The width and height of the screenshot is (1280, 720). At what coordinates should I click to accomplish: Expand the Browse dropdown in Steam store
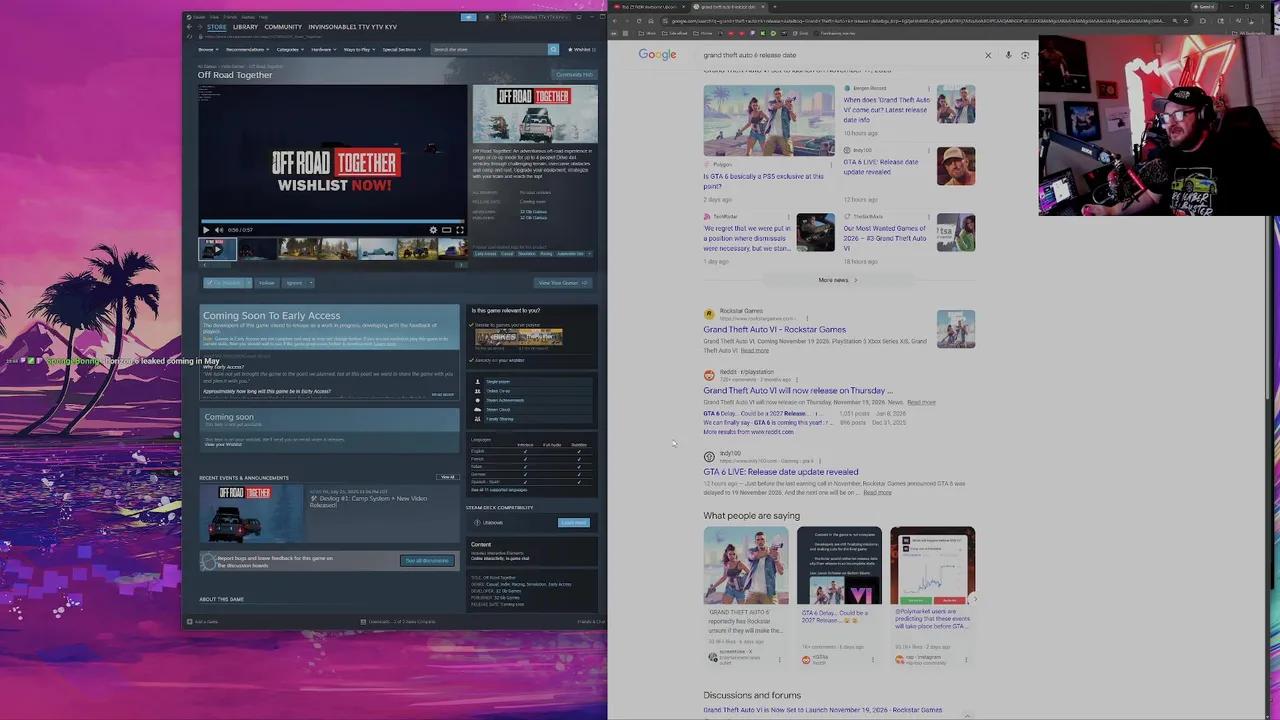(x=206, y=49)
